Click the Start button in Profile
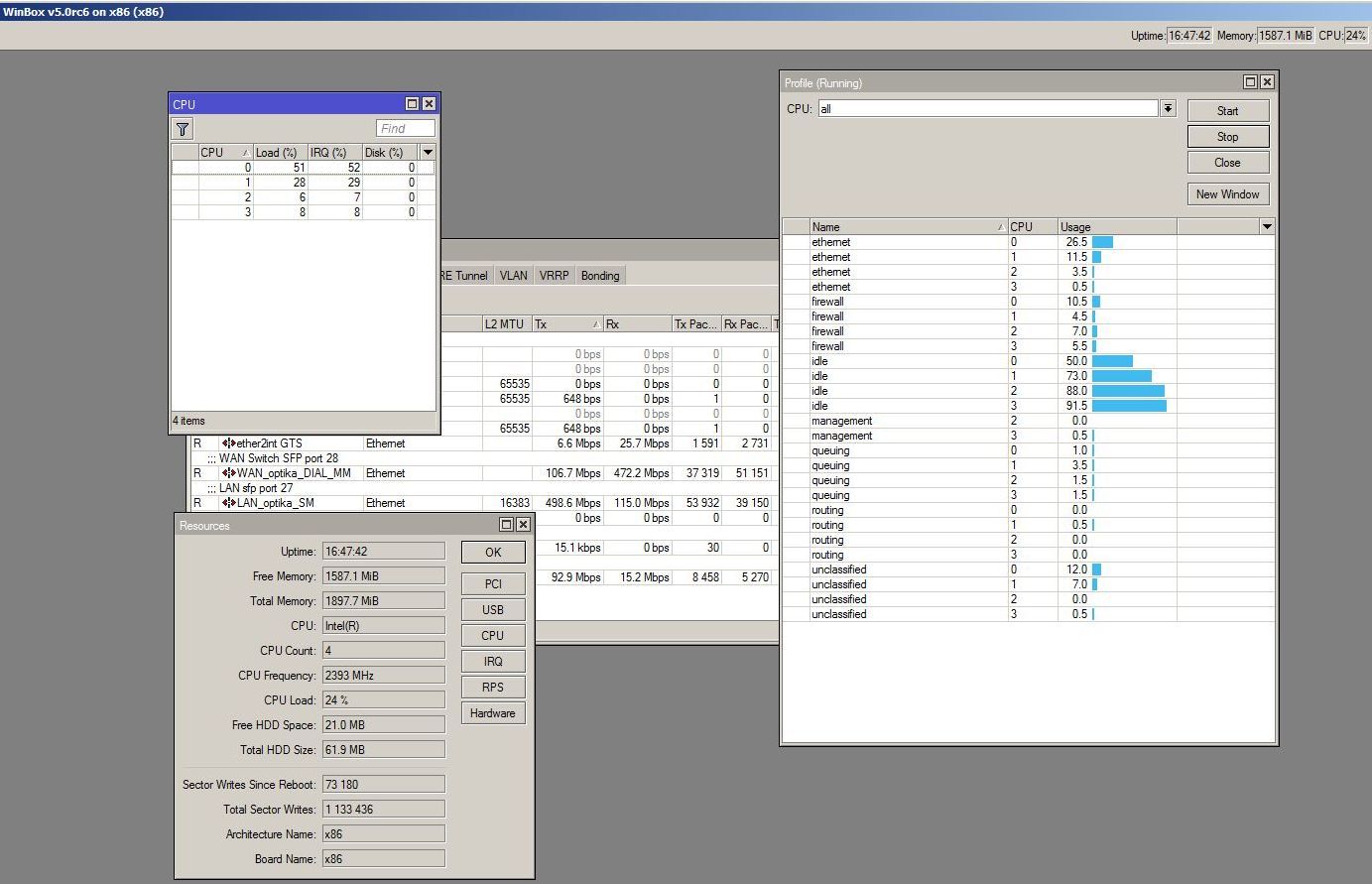This screenshot has height=884, width=1372. pos(1227,111)
